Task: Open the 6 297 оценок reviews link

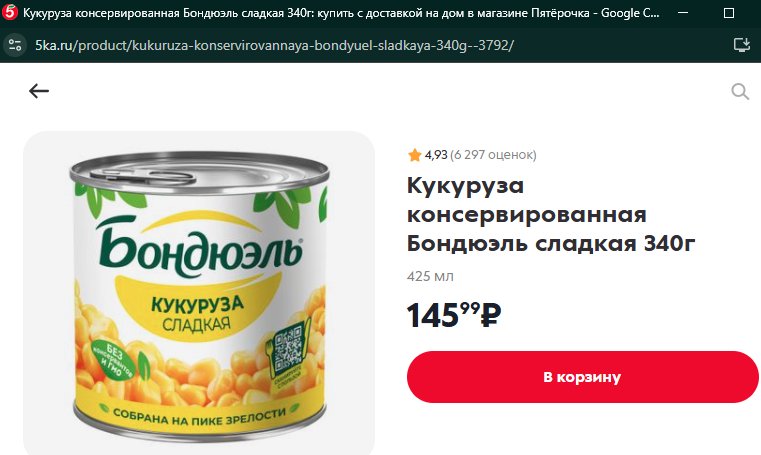Action: [493, 155]
